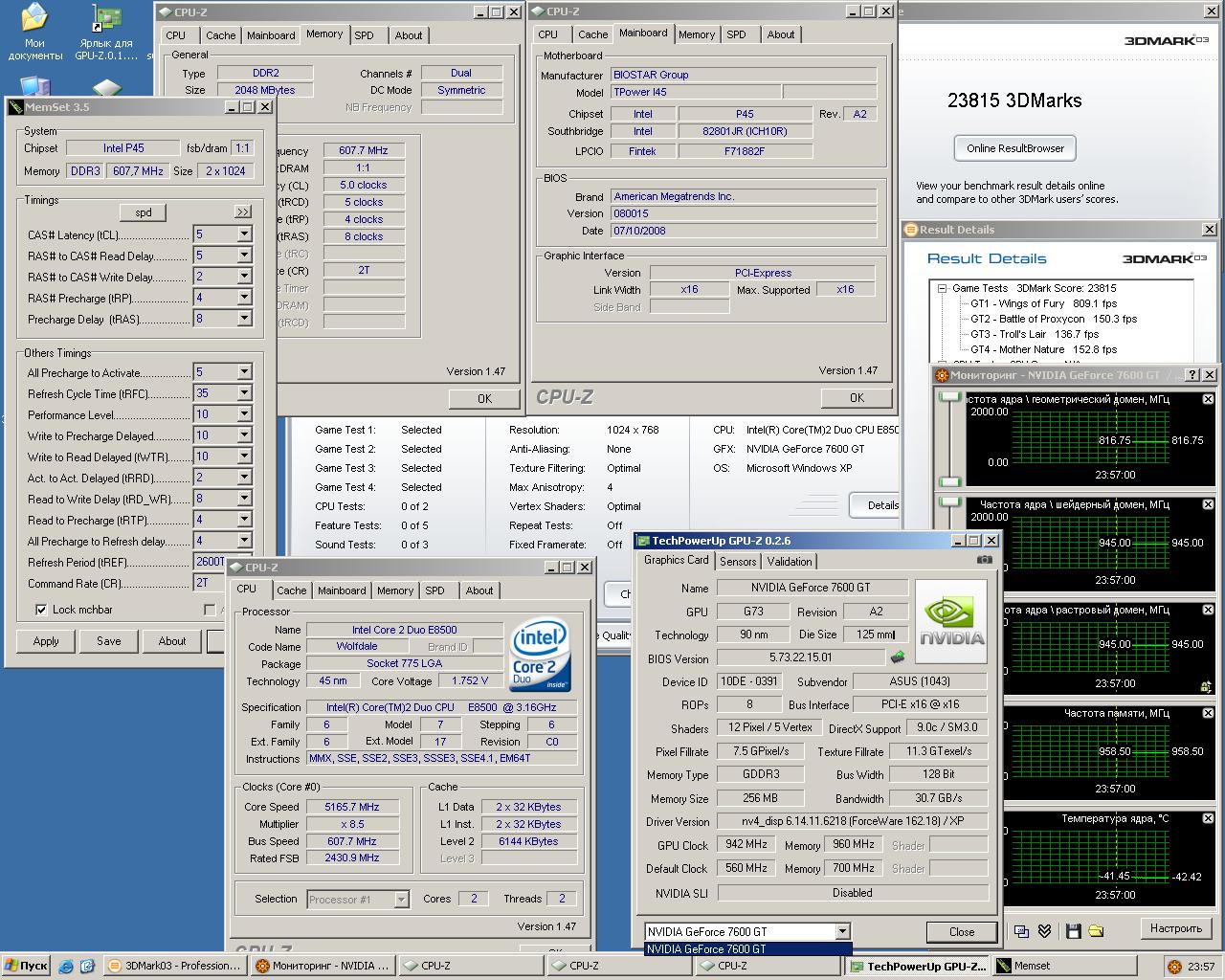Viewport: 1225px width, 980px height.
Task: Click the lock icon on растровый домен graph
Action: click(1207, 686)
